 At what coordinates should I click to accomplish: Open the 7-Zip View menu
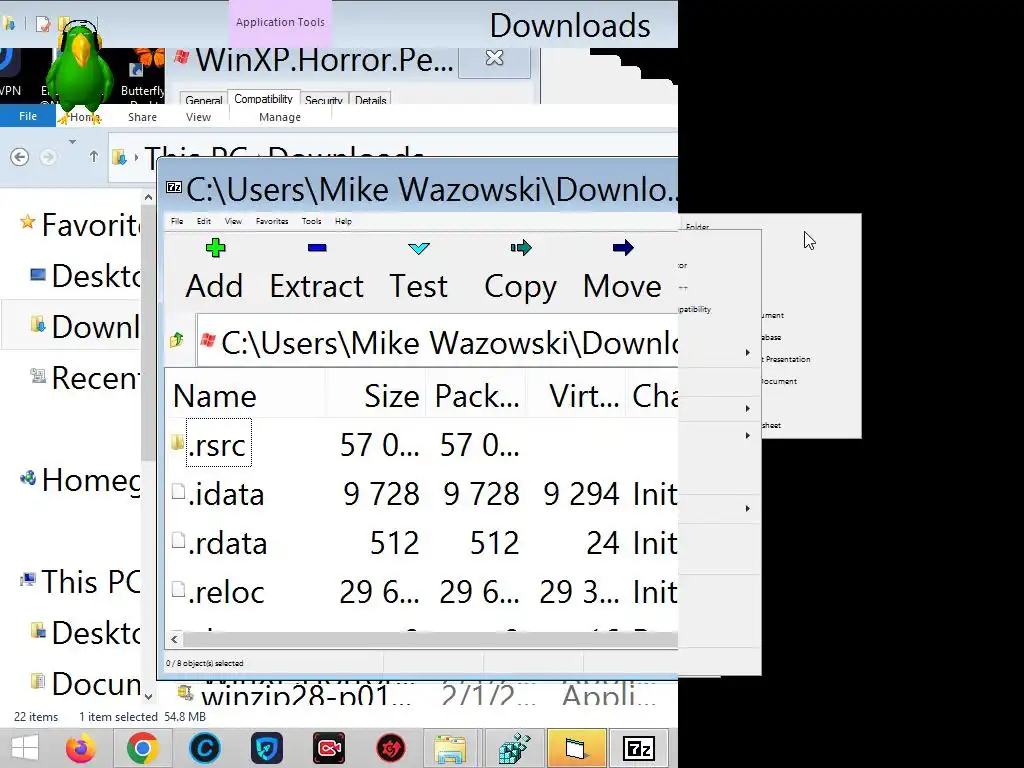pyautogui.click(x=233, y=221)
